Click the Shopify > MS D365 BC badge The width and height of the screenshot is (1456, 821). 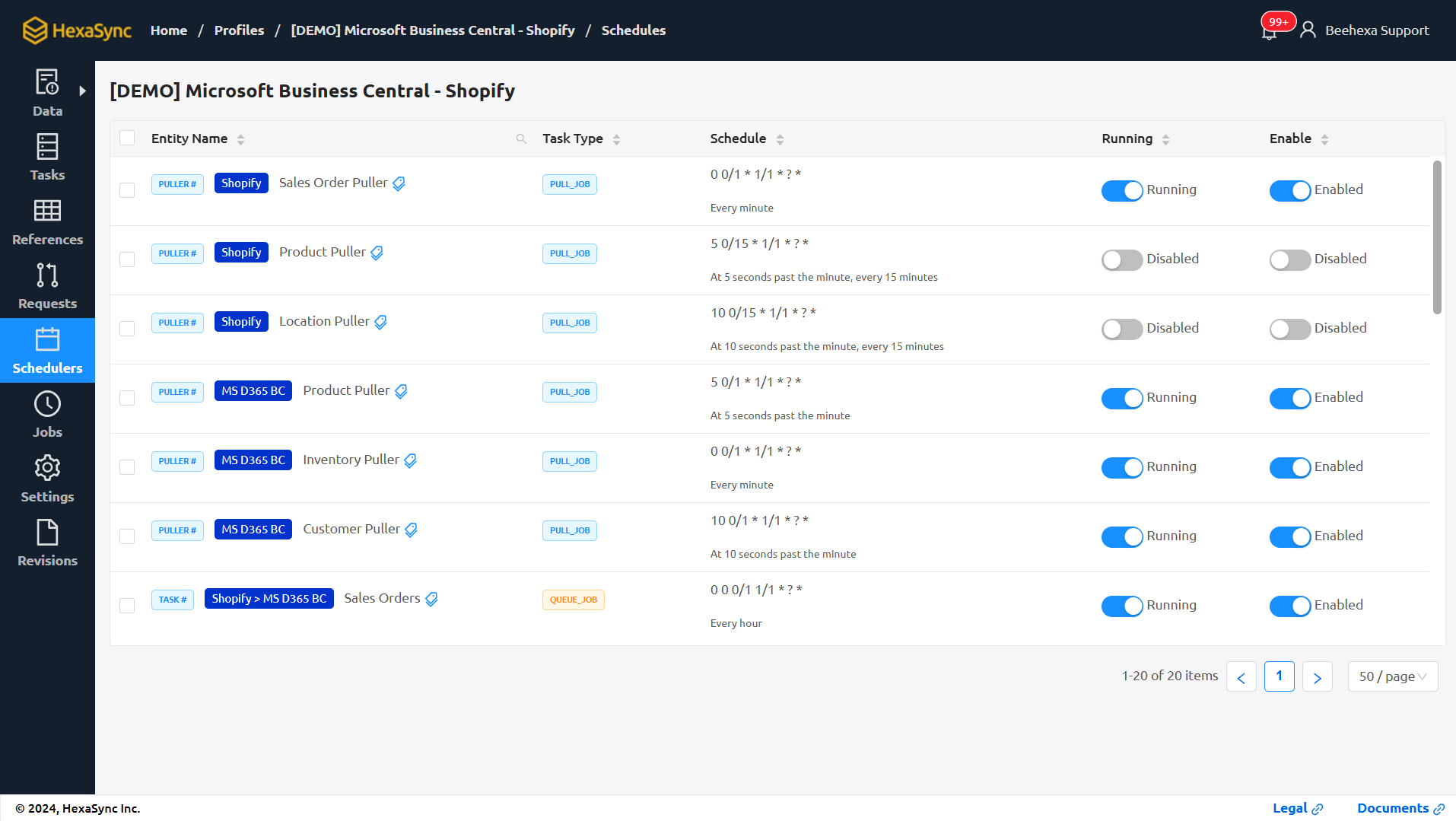(269, 599)
